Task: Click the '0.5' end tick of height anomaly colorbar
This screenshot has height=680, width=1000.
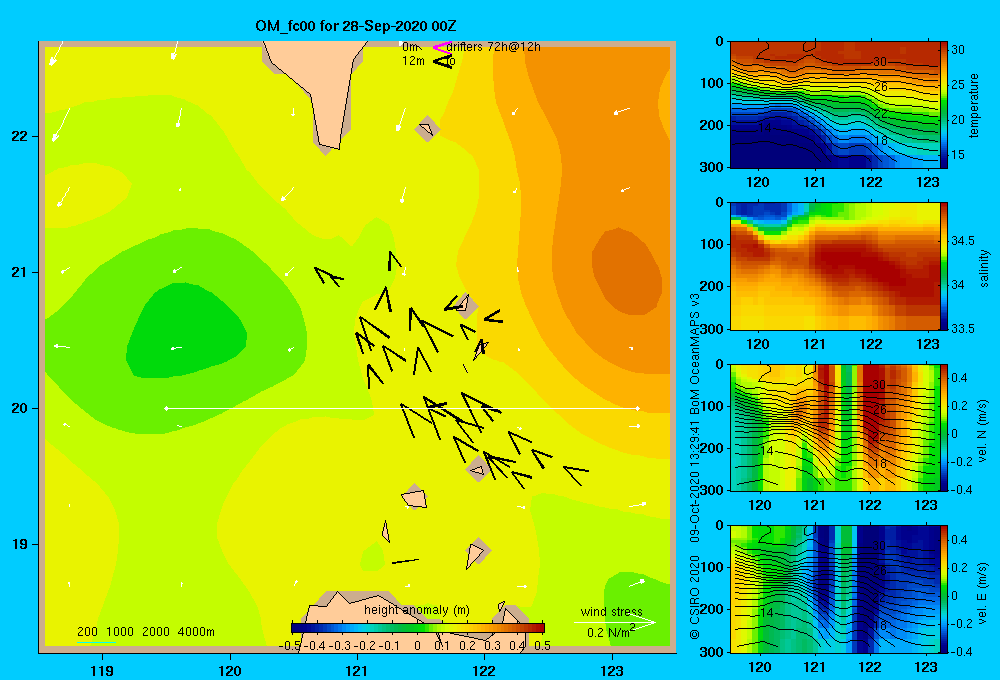Action: pyautogui.click(x=542, y=646)
